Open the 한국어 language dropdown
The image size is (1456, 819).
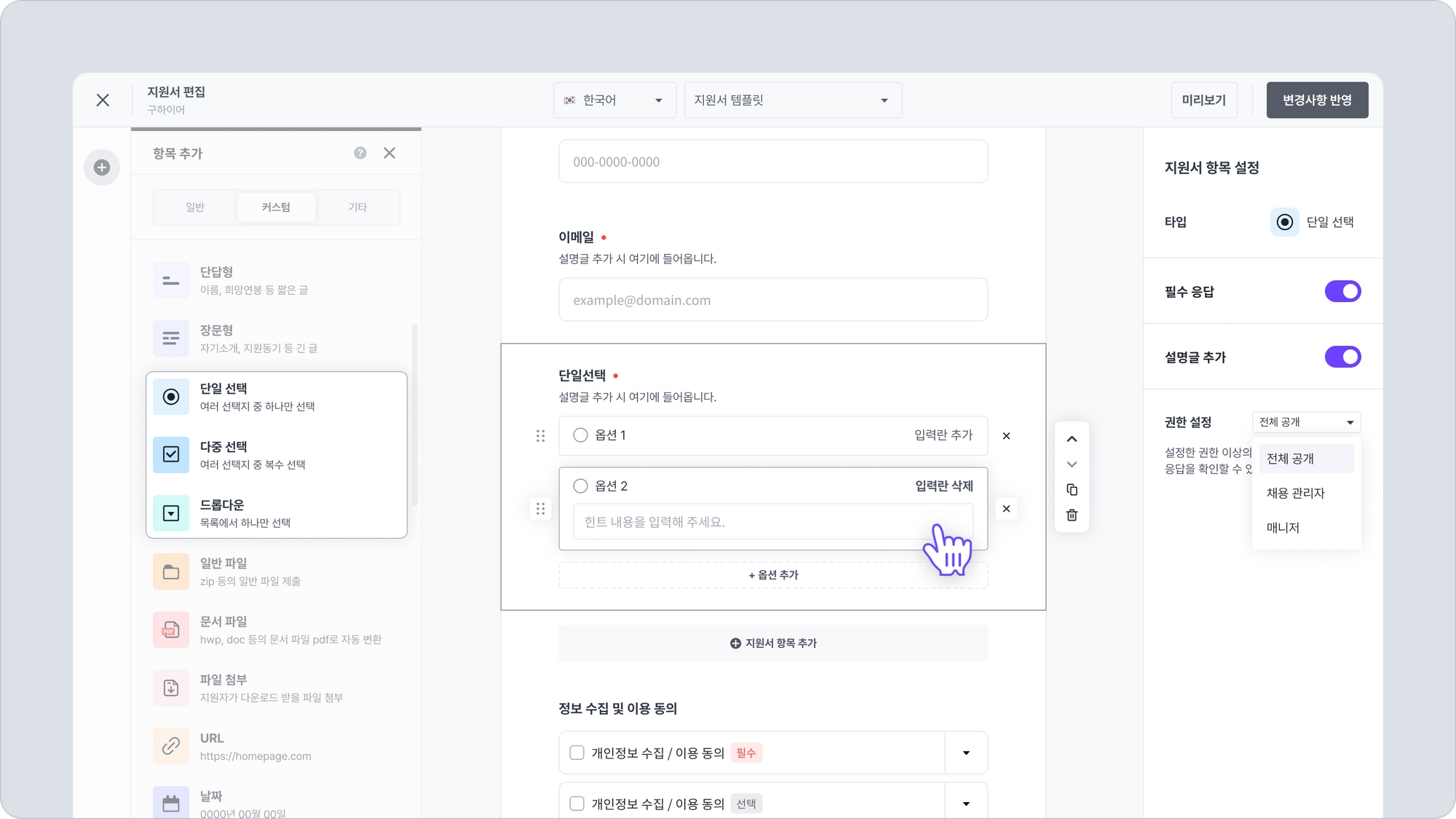[x=614, y=100]
